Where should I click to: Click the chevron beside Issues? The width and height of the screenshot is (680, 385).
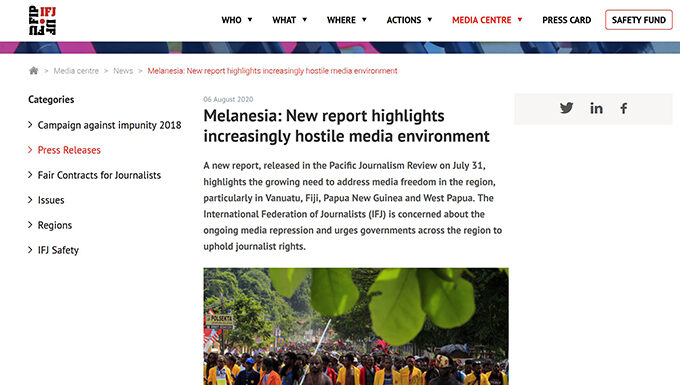[30, 199]
